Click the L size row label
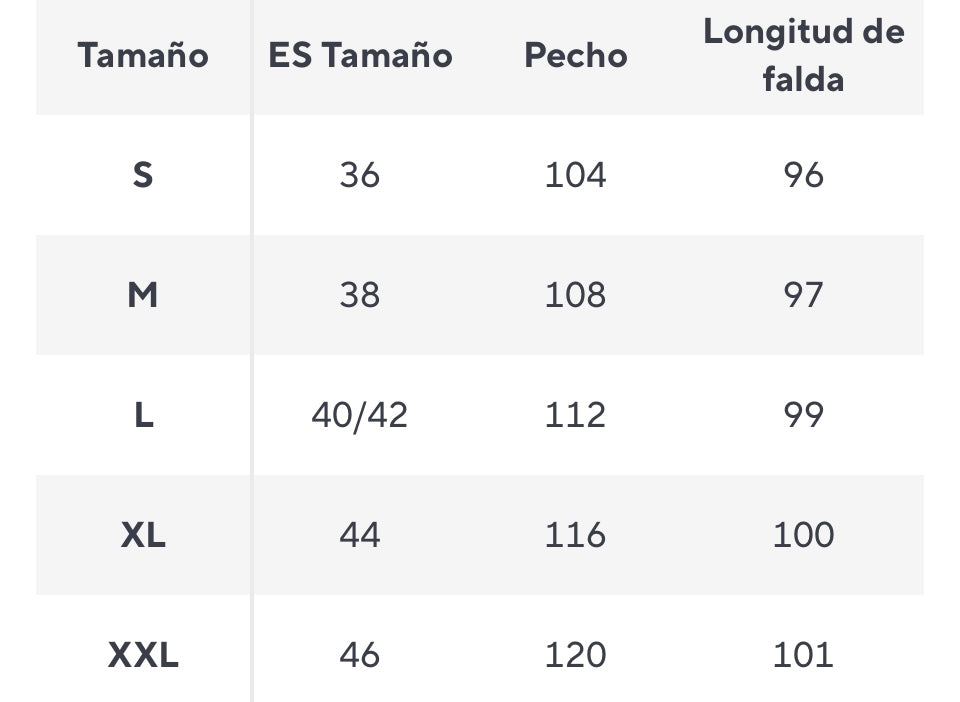This screenshot has height=702, width=960. coord(143,415)
